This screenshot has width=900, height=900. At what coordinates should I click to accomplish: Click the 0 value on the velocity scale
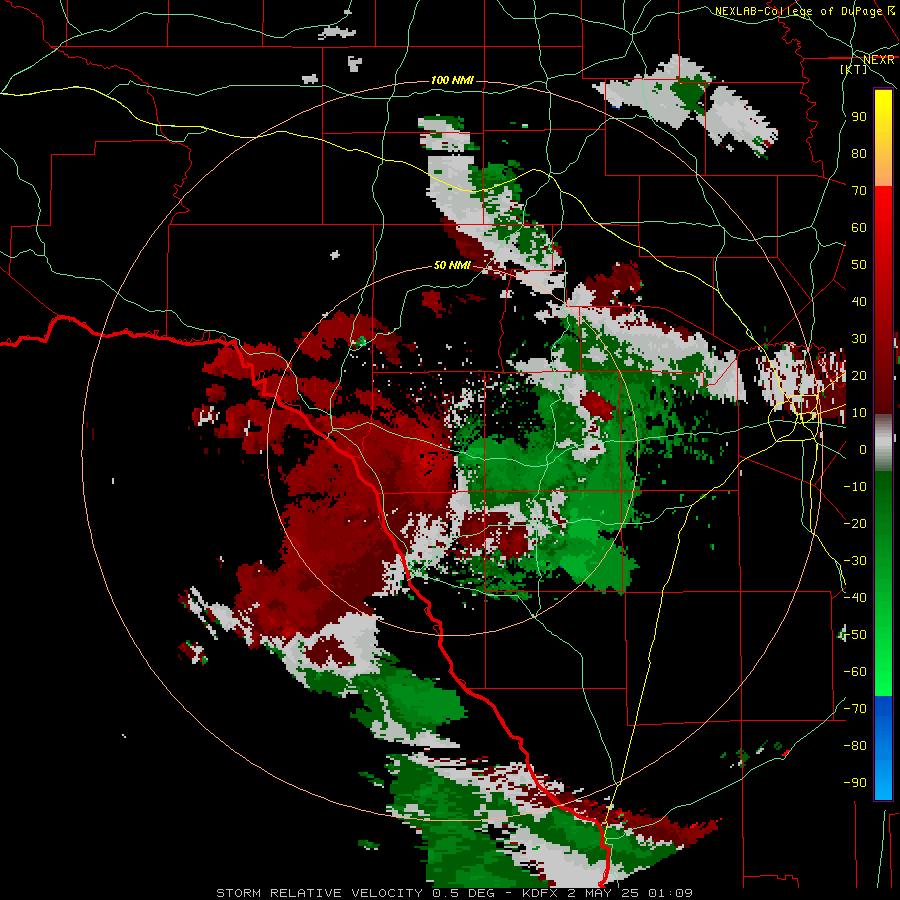[863, 449]
